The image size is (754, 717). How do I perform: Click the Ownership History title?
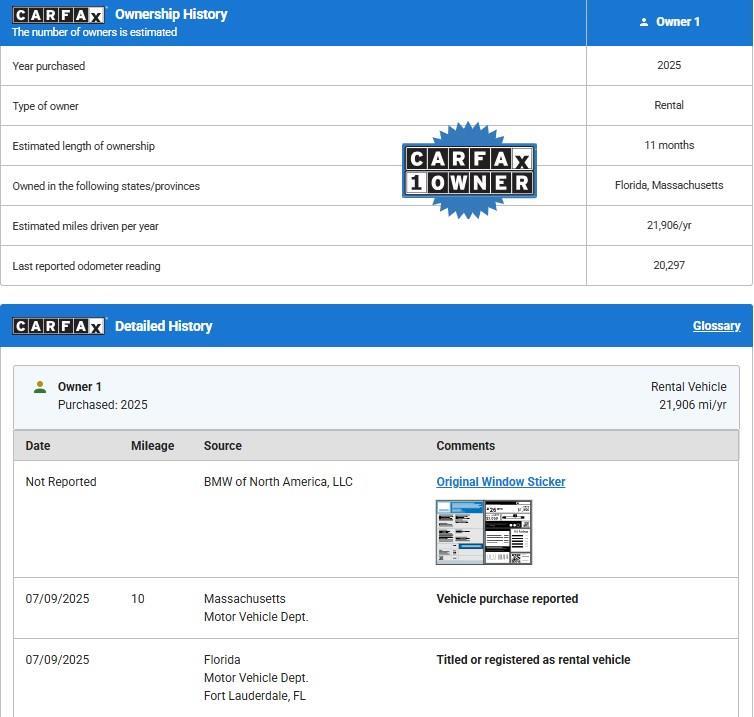(x=171, y=14)
